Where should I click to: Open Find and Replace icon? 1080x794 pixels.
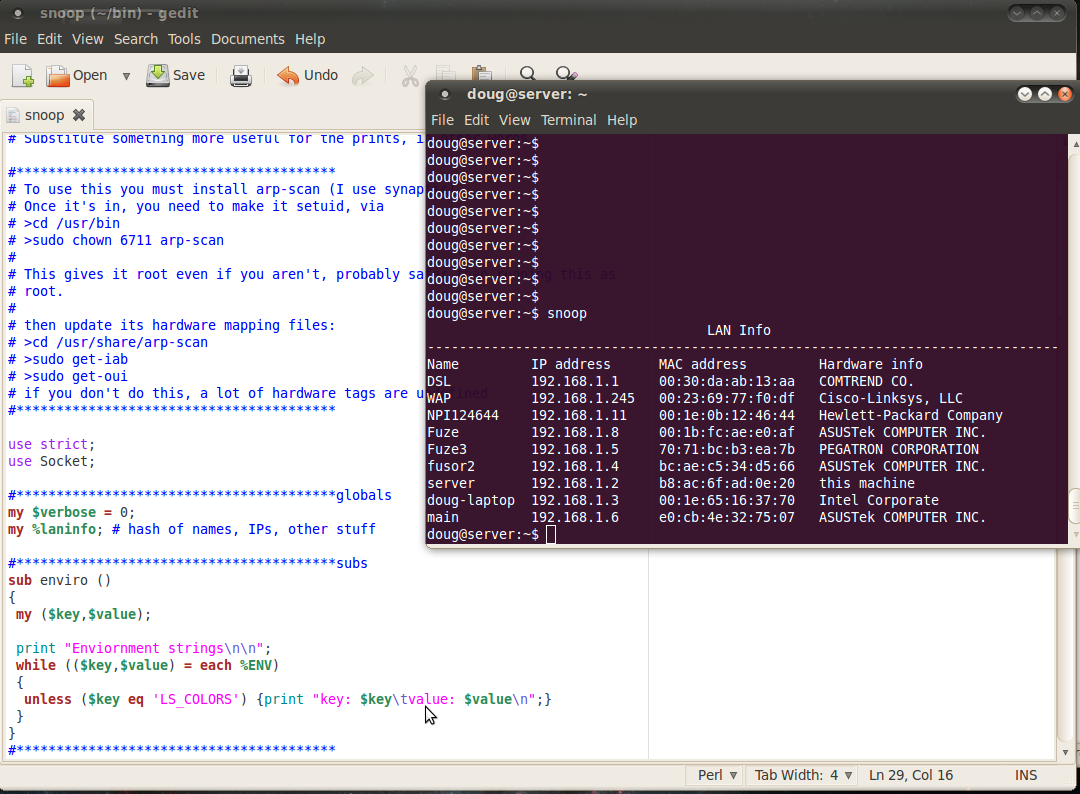tap(565, 72)
